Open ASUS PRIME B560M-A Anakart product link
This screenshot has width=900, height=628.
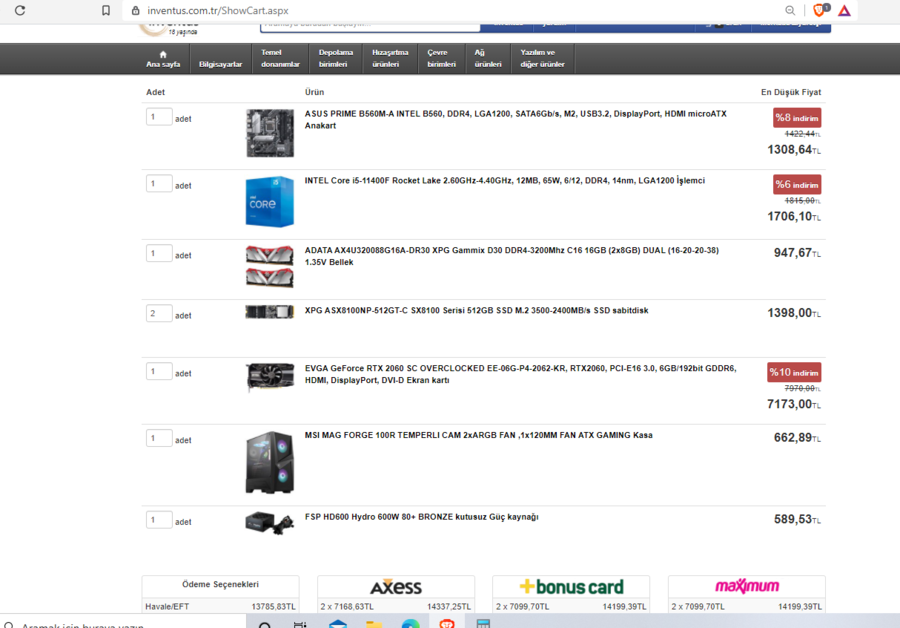pyautogui.click(x=515, y=119)
